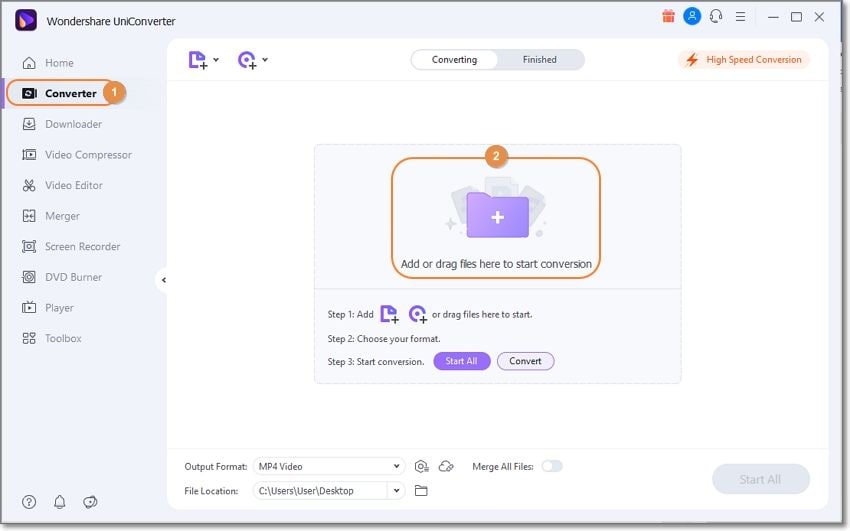Click the File Location path field
The height and width of the screenshot is (531, 850).
click(x=320, y=491)
